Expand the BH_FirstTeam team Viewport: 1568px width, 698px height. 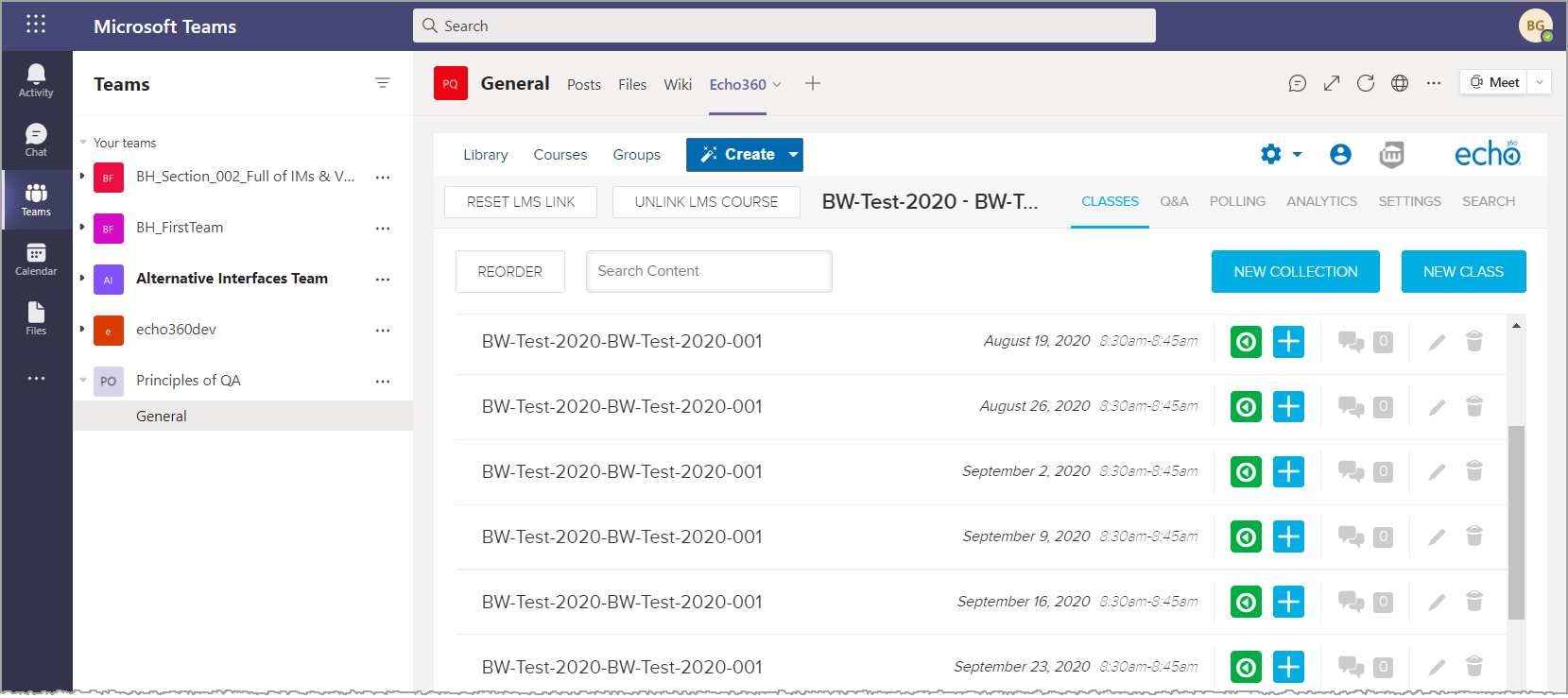82,227
